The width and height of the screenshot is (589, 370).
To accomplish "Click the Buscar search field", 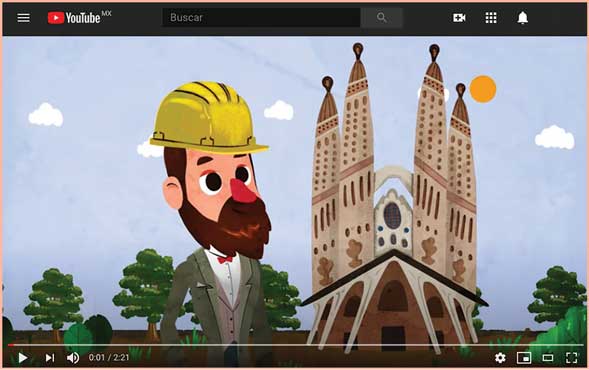I will click(x=261, y=18).
